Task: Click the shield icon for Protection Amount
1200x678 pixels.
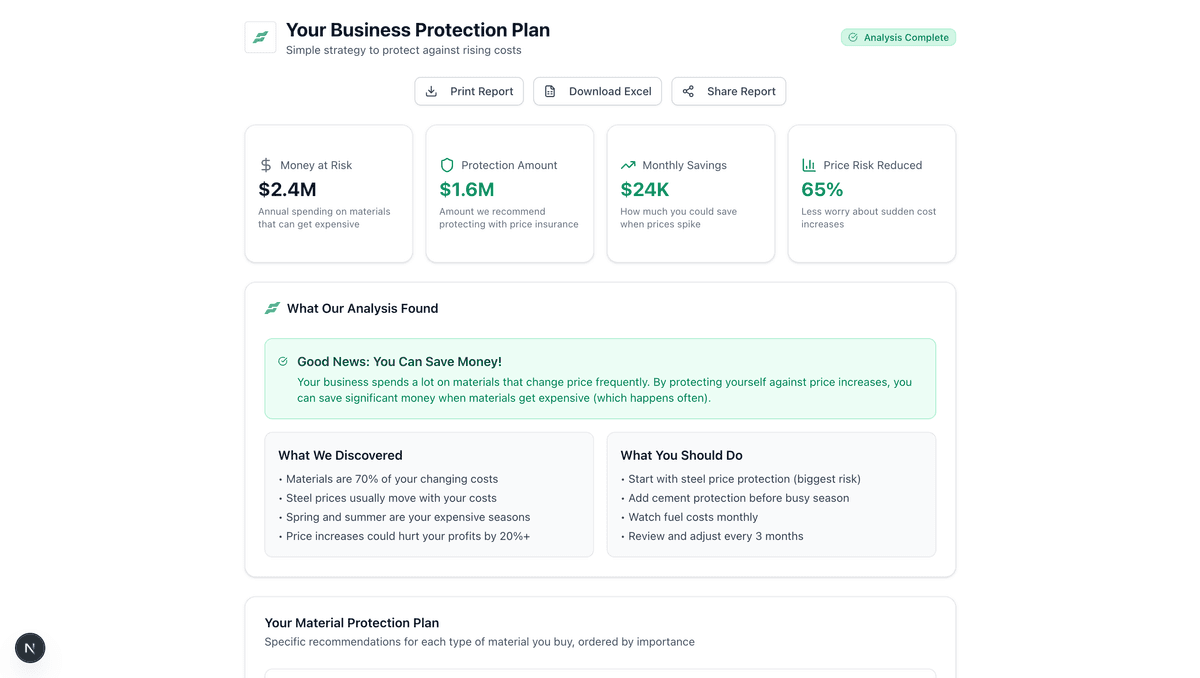Action: point(447,165)
